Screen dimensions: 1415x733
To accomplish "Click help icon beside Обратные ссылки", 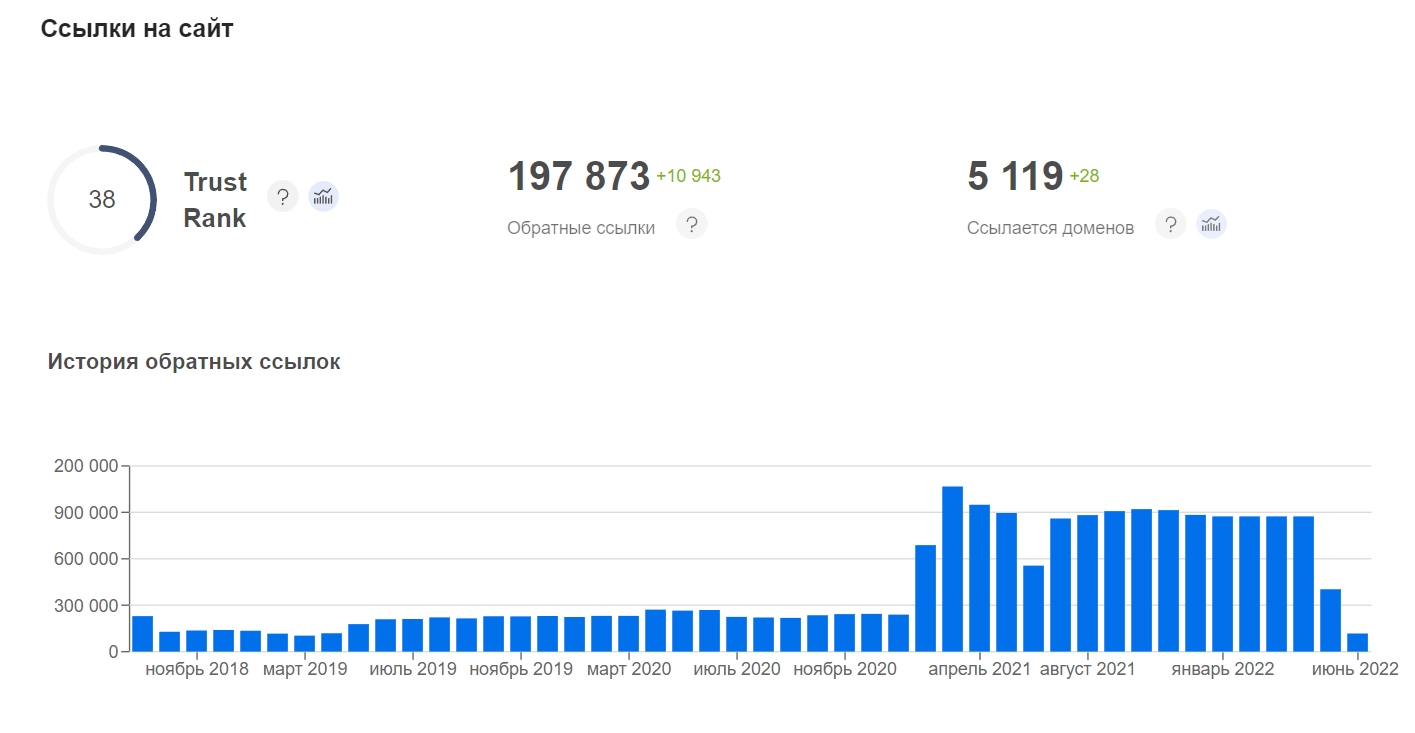I will pyautogui.click(x=691, y=225).
